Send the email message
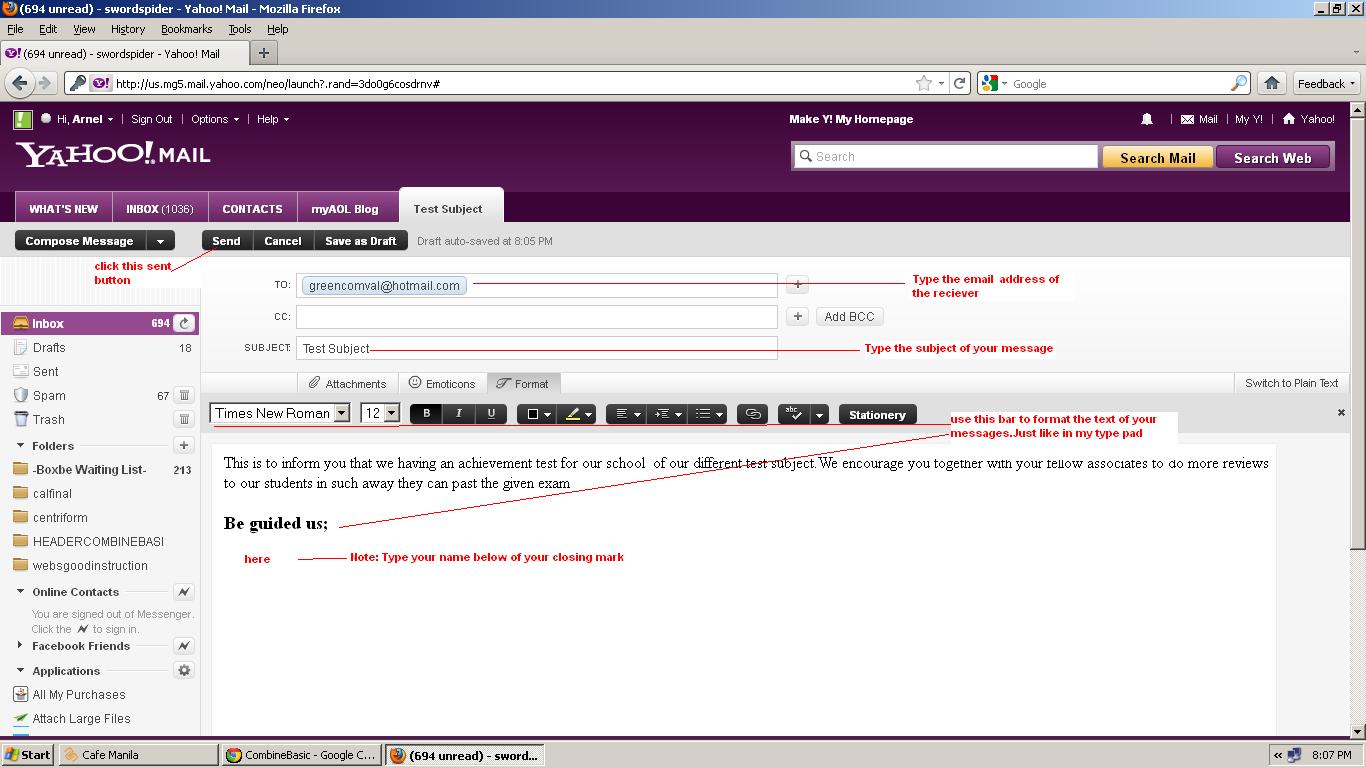The image size is (1366, 768). pyautogui.click(x=226, y=241)
